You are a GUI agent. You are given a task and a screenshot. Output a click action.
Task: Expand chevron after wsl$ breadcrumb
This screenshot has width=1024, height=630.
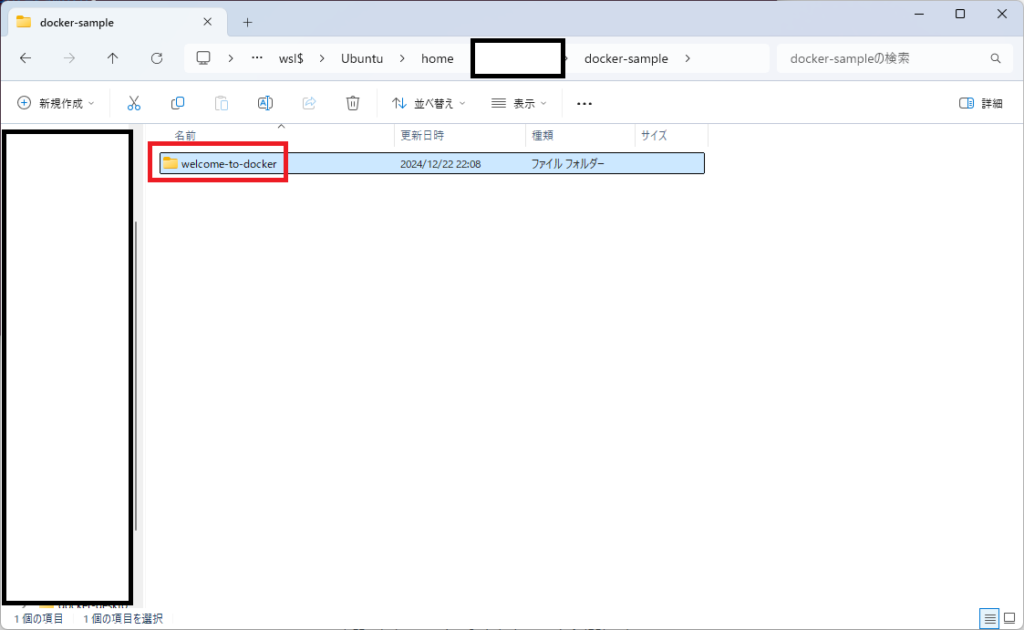322,58
